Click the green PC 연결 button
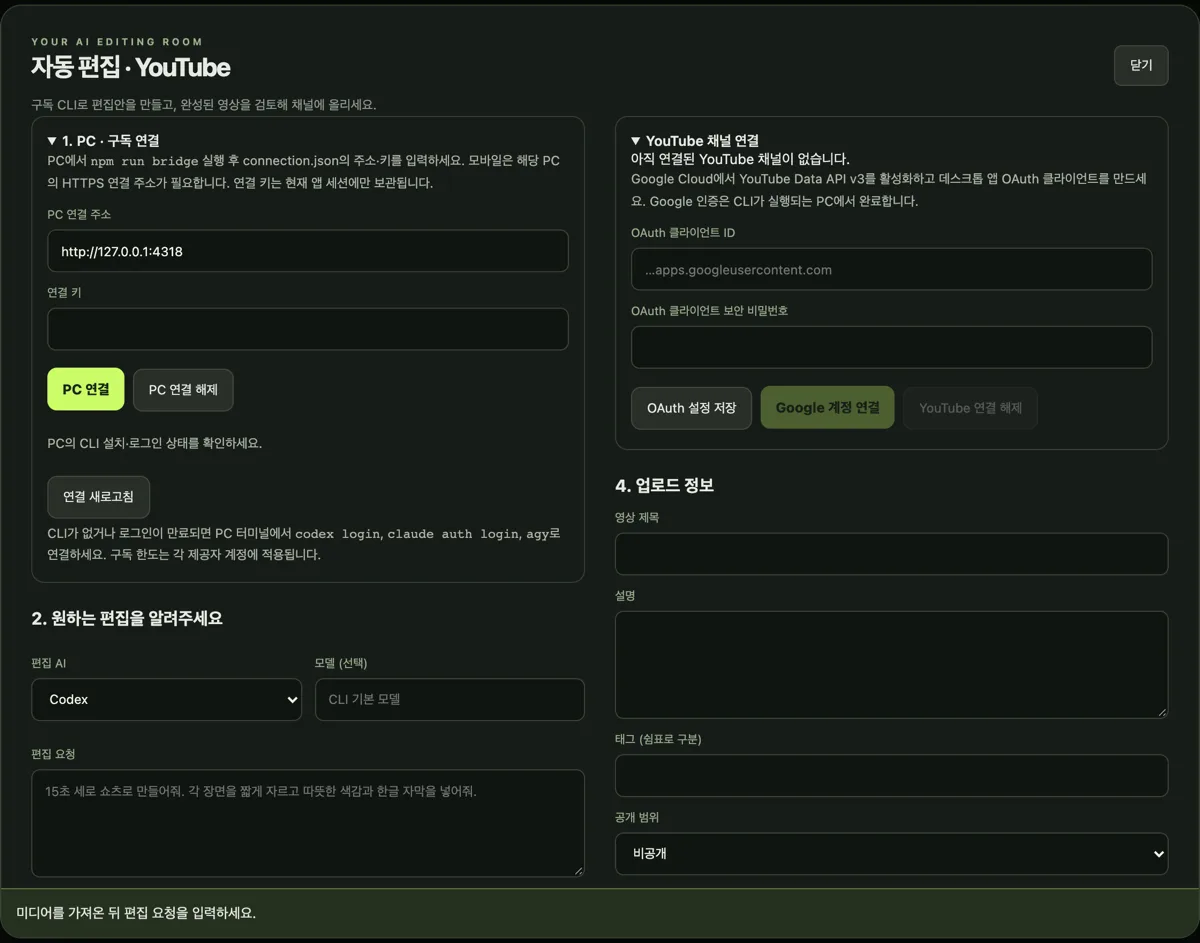 [x=86, y=389]
